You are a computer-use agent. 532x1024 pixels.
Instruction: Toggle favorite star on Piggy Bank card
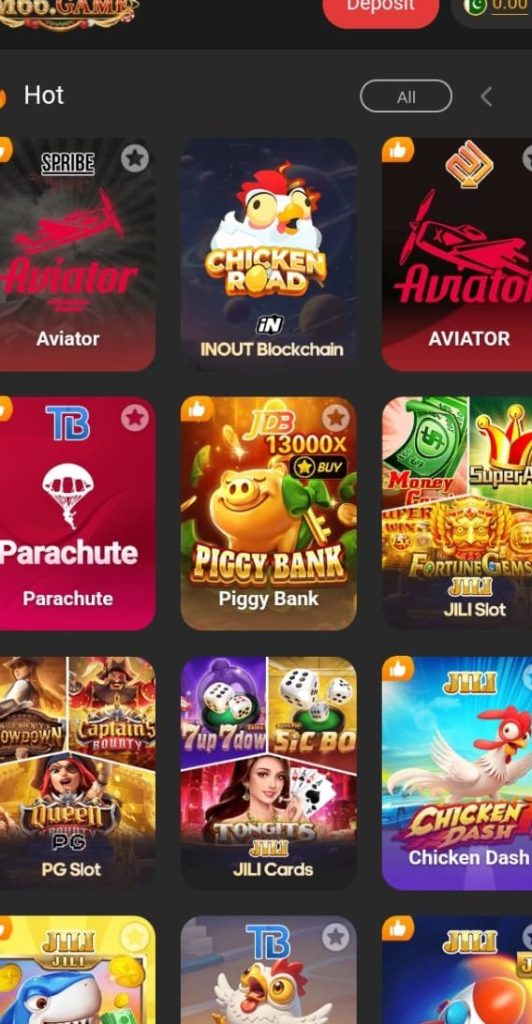[336, 417]
